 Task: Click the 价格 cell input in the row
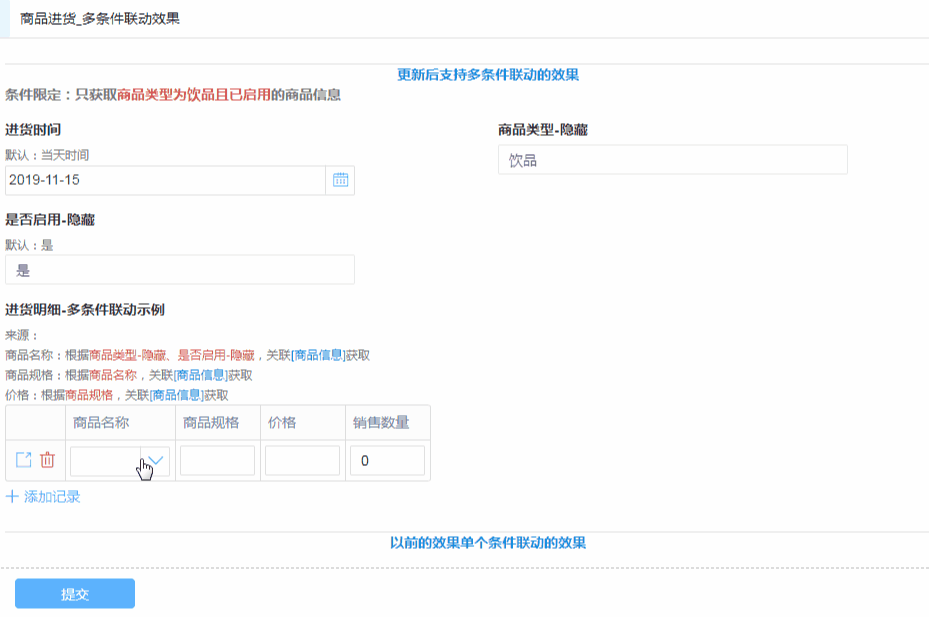click(x=302, y=460)
